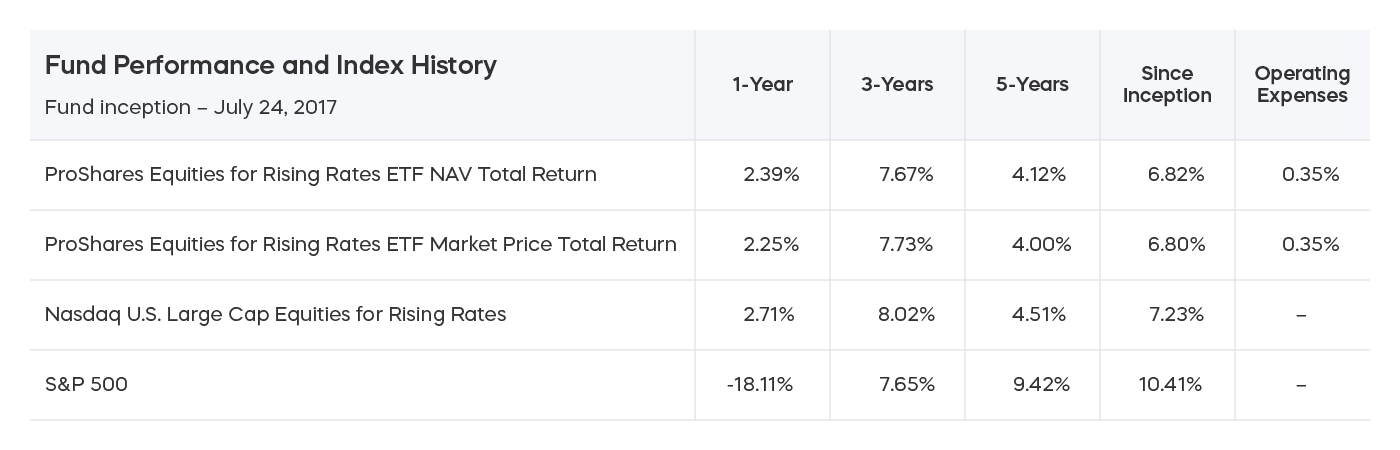Click the Nasdaq U.S. Large Cap Equities row label

(275, 315)
